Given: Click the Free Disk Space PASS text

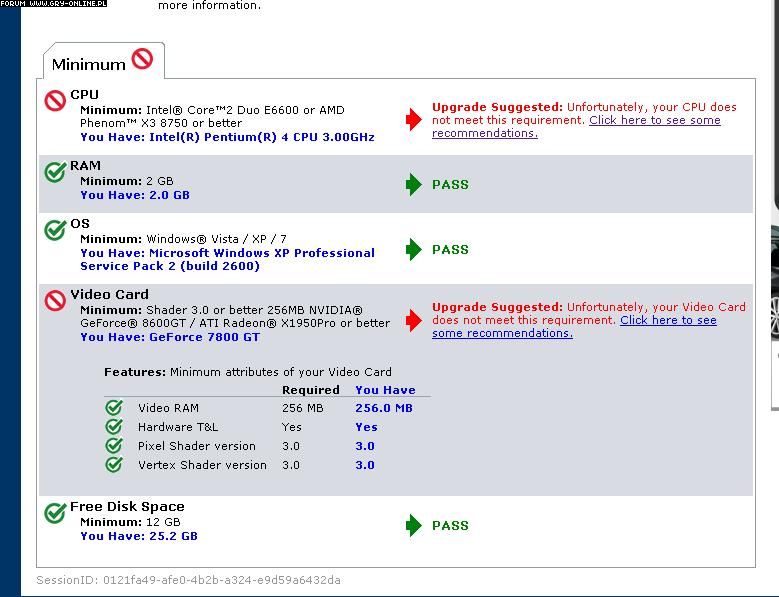Looking at the screenshot, I should click(x=450, y=525).
